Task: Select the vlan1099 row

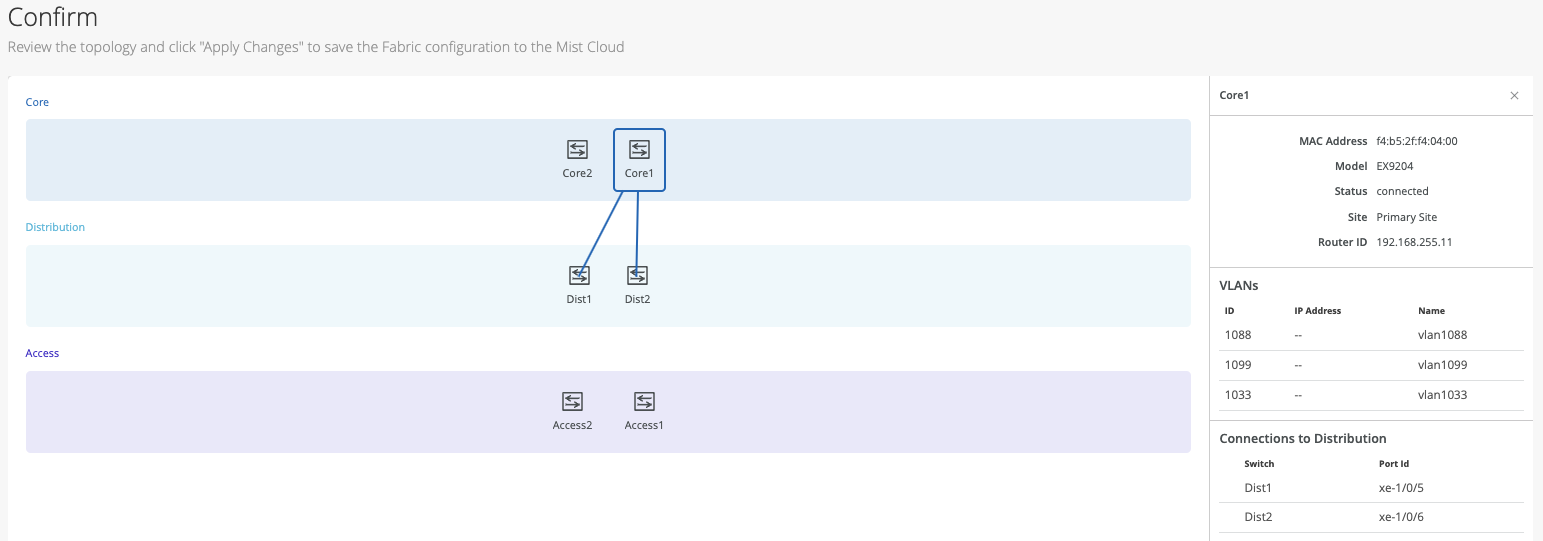Action: tap(1371, 365)
